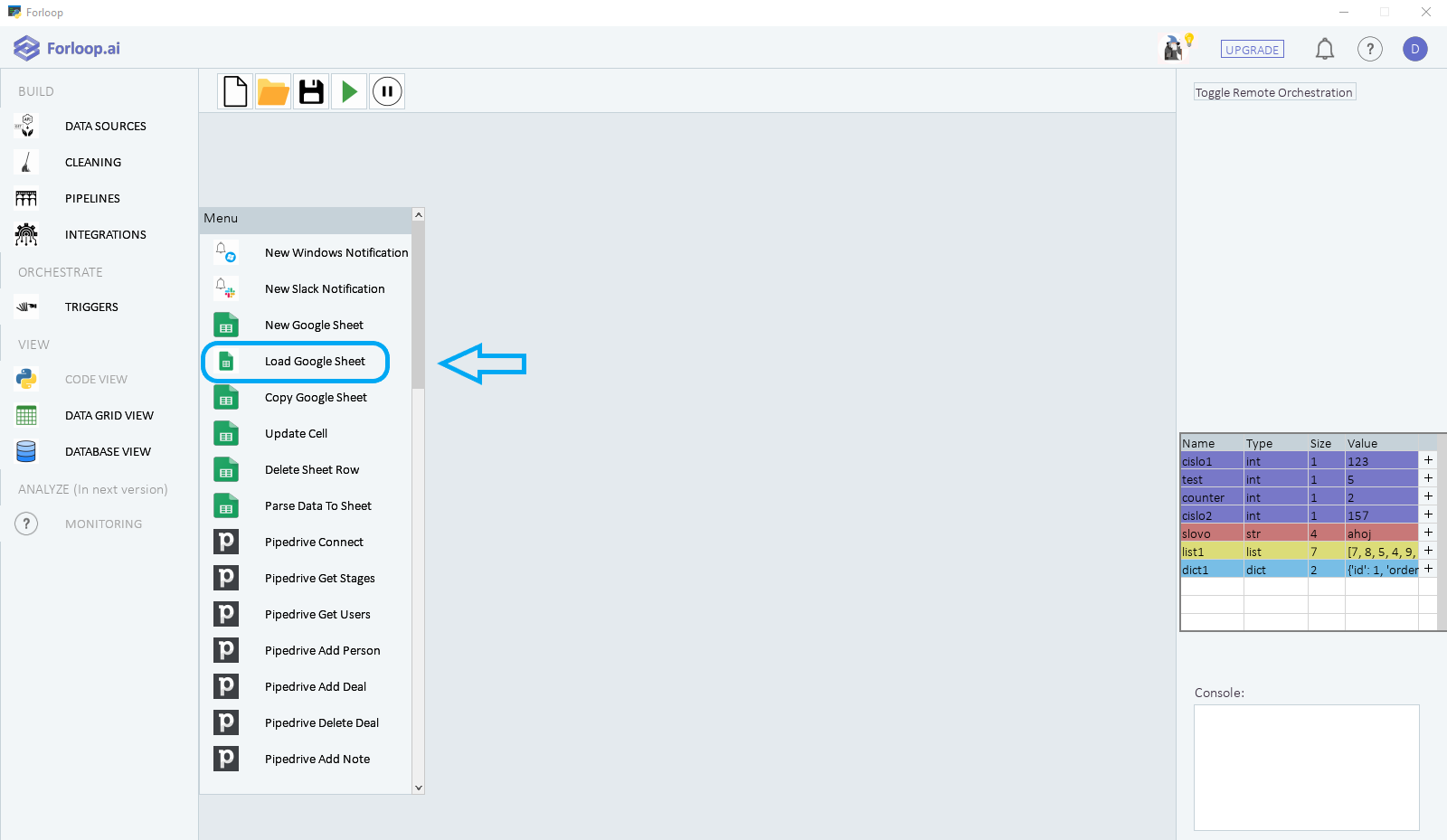Switch to CODE VIEW
The height and width of the screenshot is (840, 1447).
point(96,379)
